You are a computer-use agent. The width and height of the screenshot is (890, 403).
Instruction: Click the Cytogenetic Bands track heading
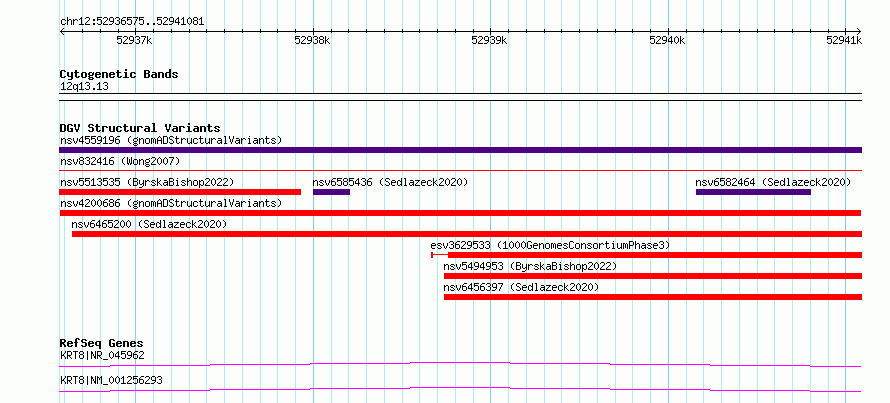coord(119,74)
